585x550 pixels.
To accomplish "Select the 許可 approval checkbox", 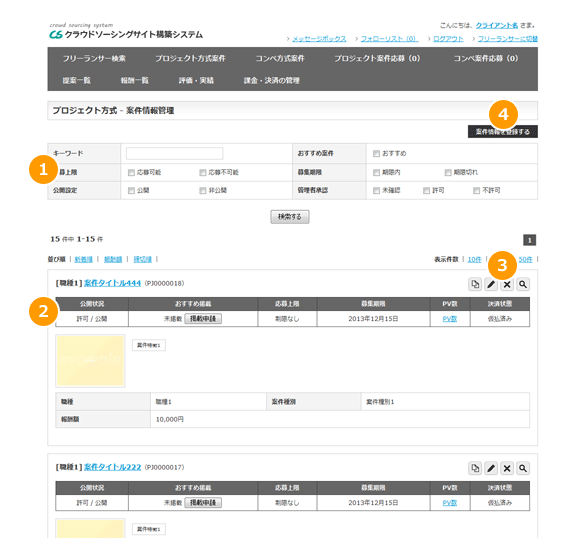I will [x=426, y=191].
